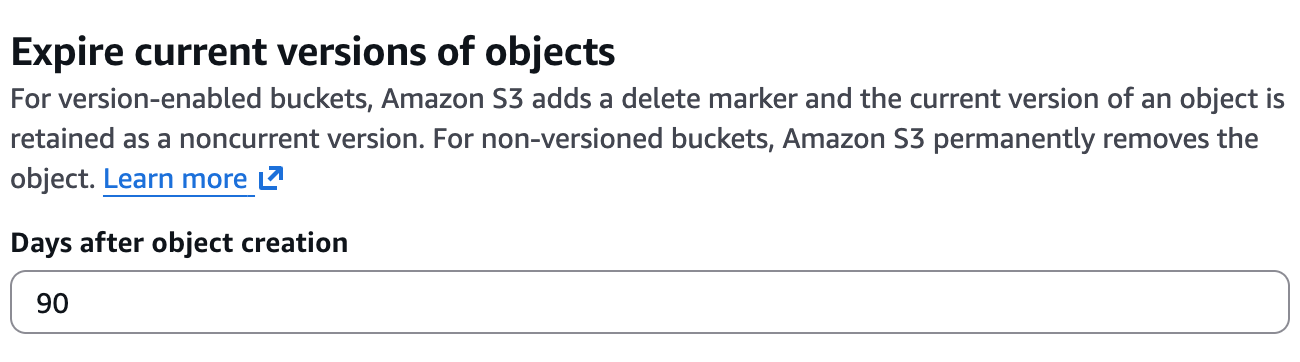Image resolution: width=1300 pixels, height=362 pixels.
Task: Open the external link icon beside Learn more
Action: (x=270, y=180)
